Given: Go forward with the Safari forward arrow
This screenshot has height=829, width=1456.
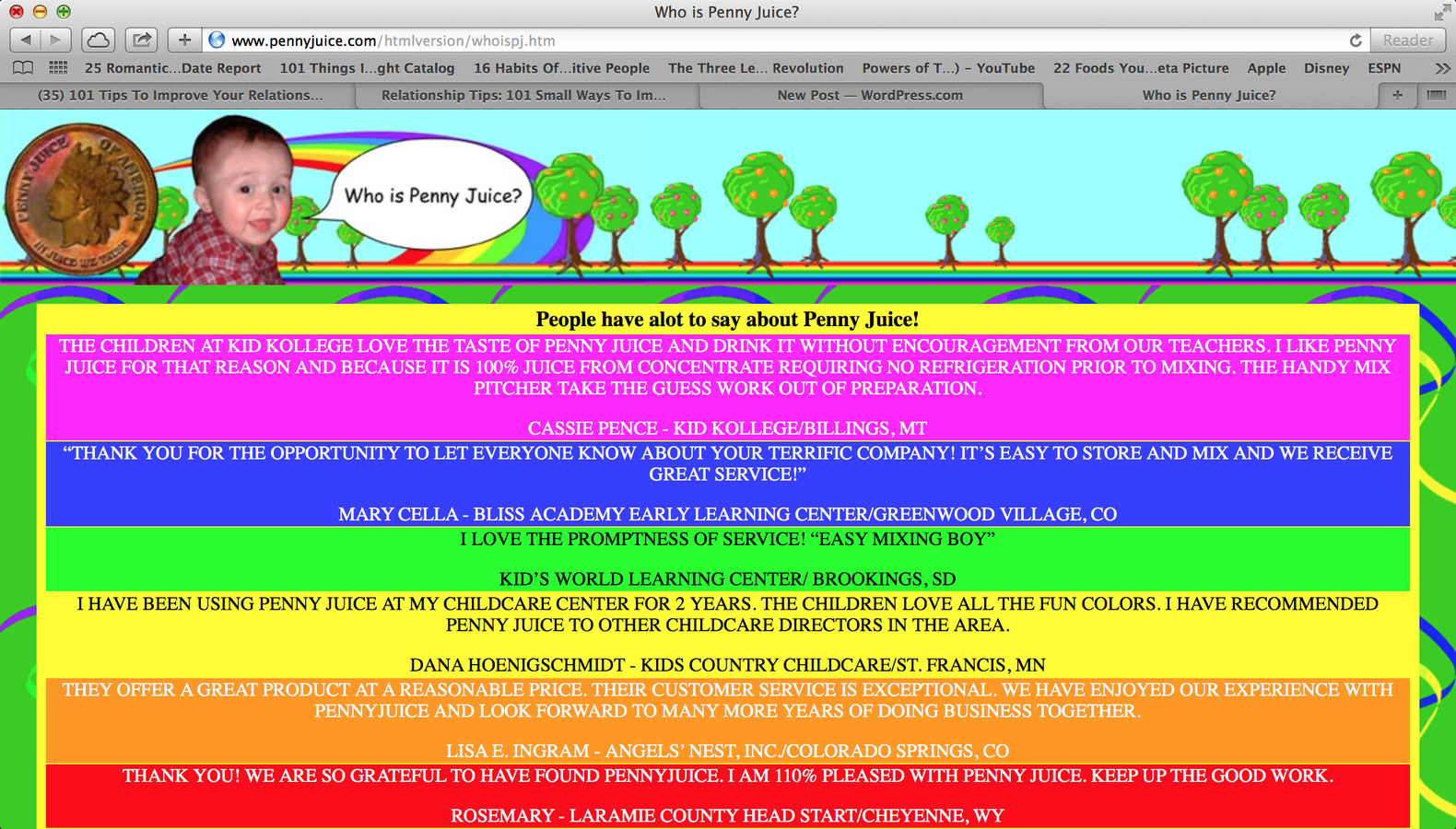Looking at the screenshot, I should pyautogui.click(x=55, y=40).
